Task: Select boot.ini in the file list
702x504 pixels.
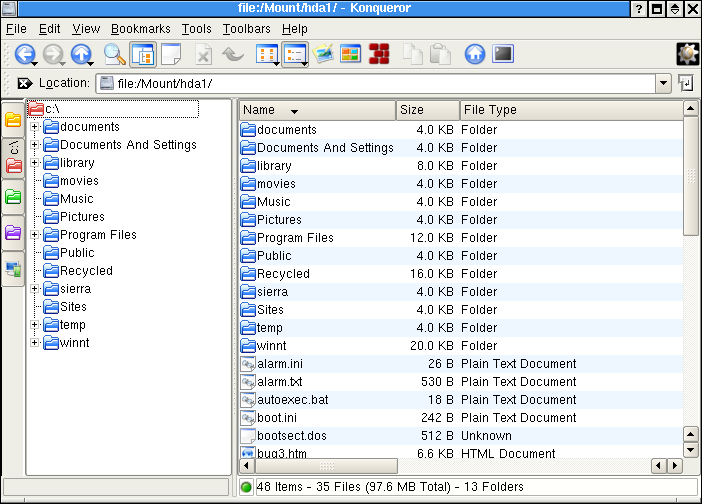Action: pyautogui.click(x=268, y=418)
